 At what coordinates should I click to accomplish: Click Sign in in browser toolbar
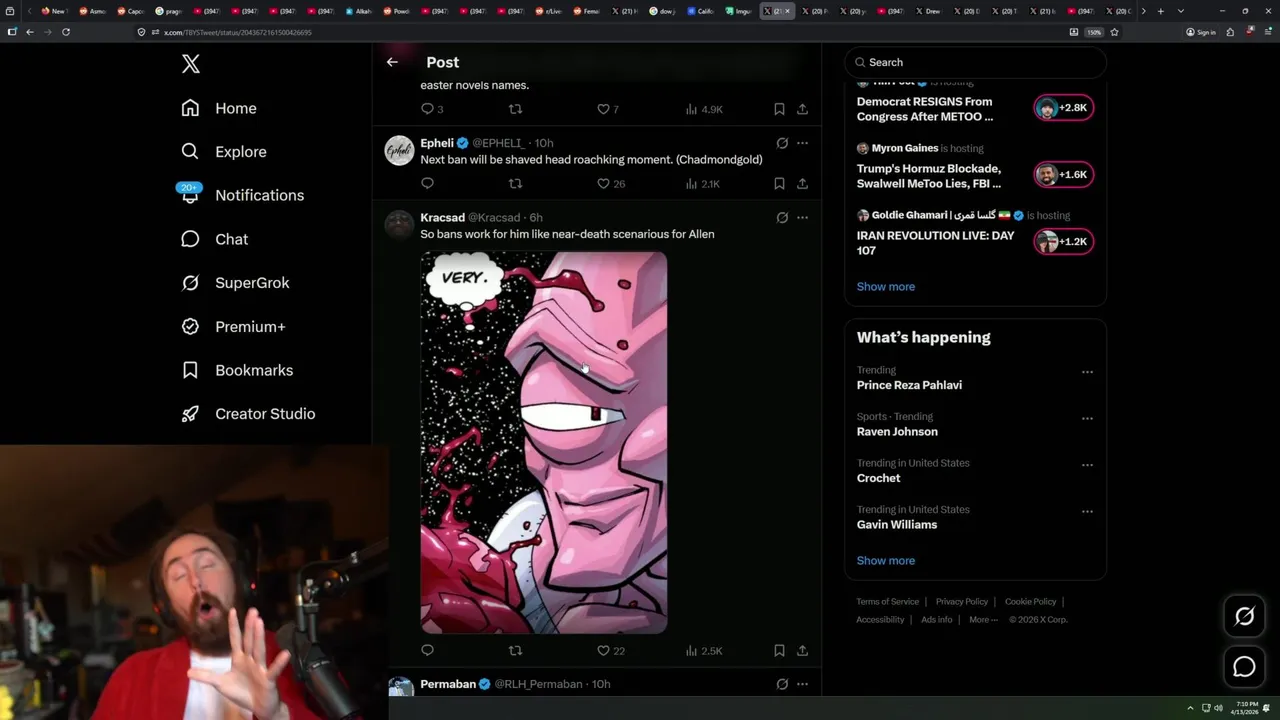tap(1201, 32)
